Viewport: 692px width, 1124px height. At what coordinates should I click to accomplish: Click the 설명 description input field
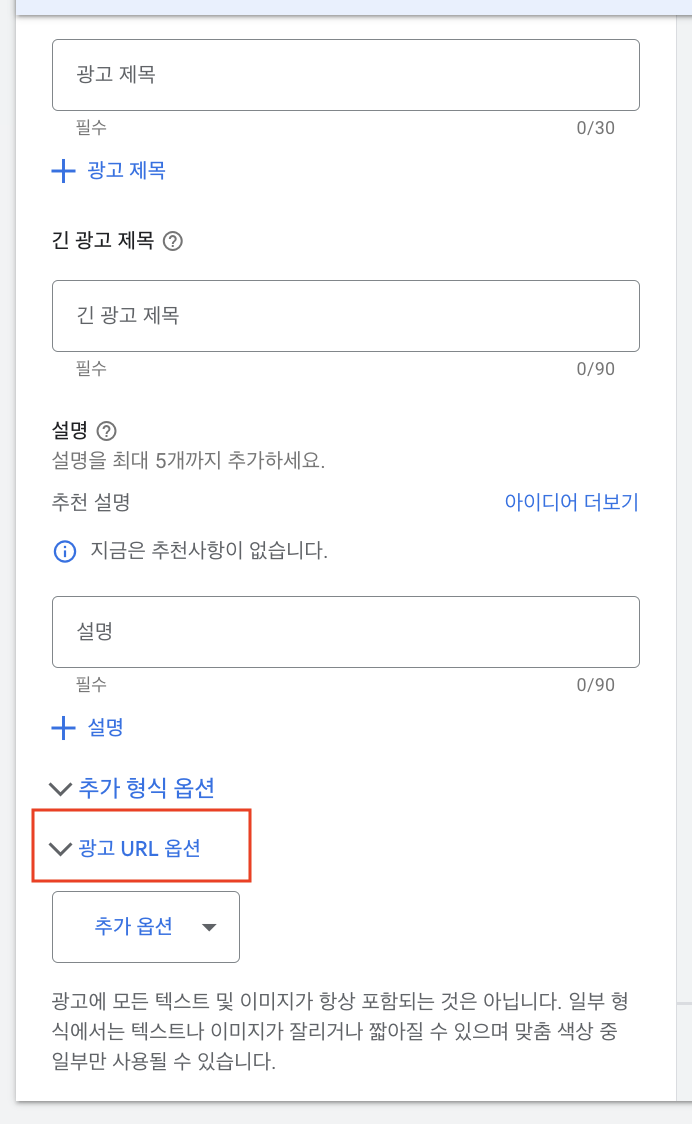tap(346, 631)
